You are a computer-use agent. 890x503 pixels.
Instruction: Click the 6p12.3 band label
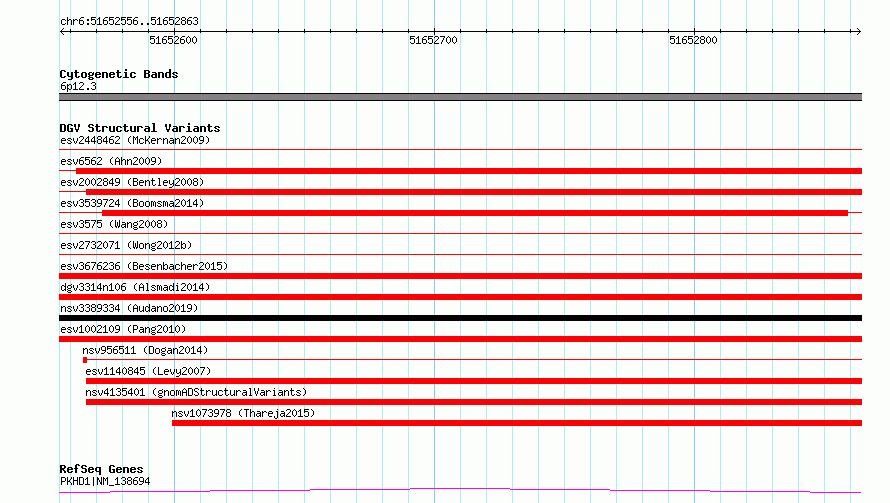tap(78, 86)
